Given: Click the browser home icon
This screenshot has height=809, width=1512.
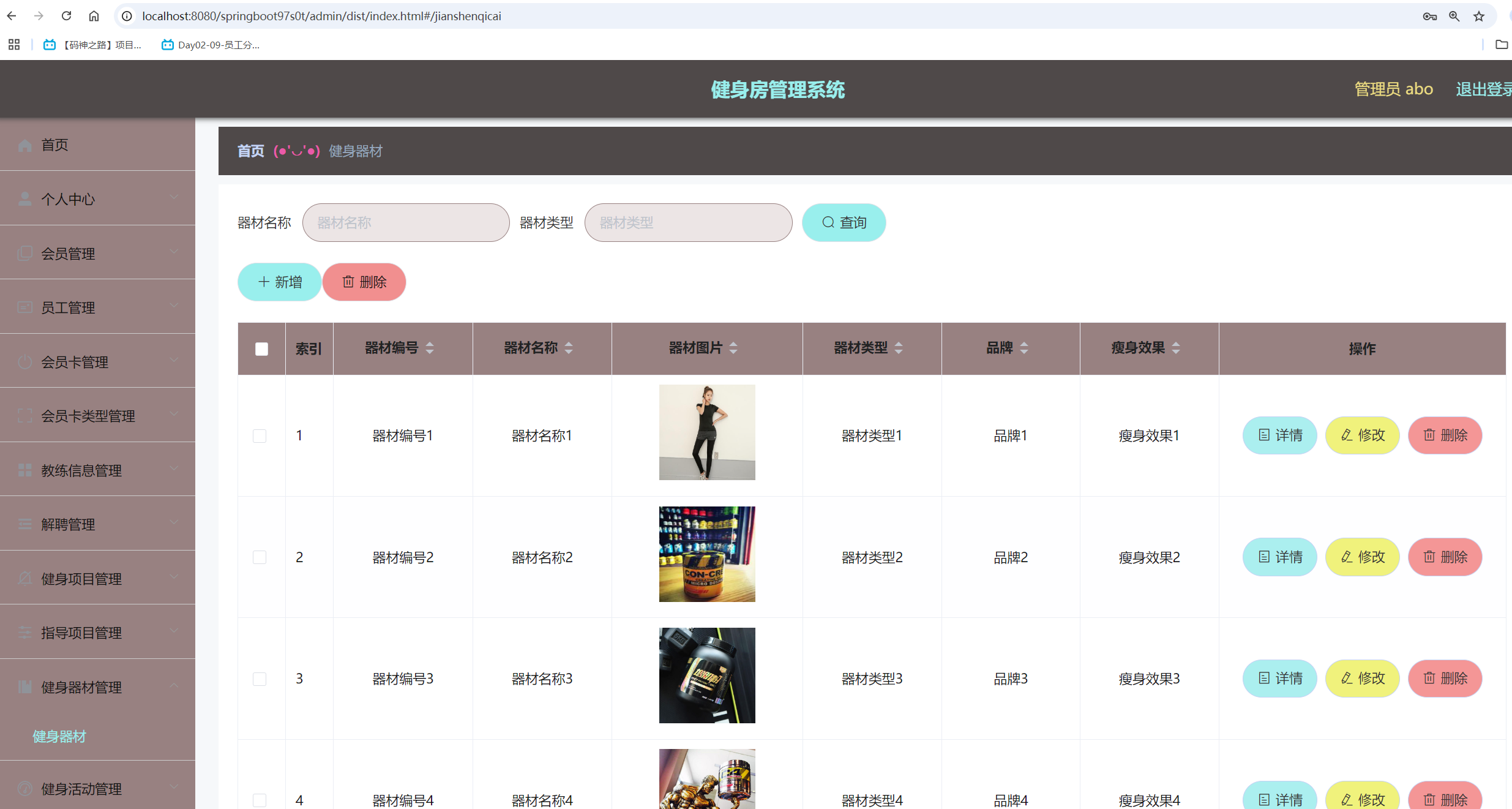Looking at the screenshot, I should pyautogui.click(x=94, y=16).
